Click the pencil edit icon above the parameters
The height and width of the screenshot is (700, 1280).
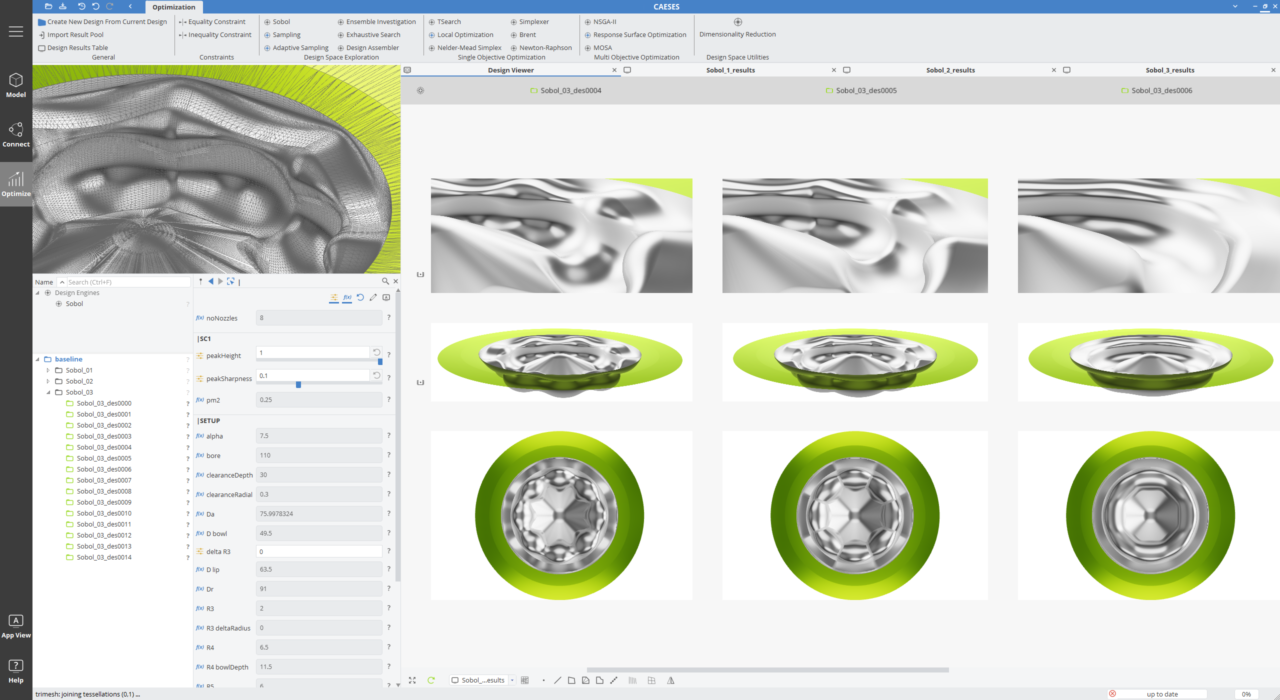click(373, 297)
